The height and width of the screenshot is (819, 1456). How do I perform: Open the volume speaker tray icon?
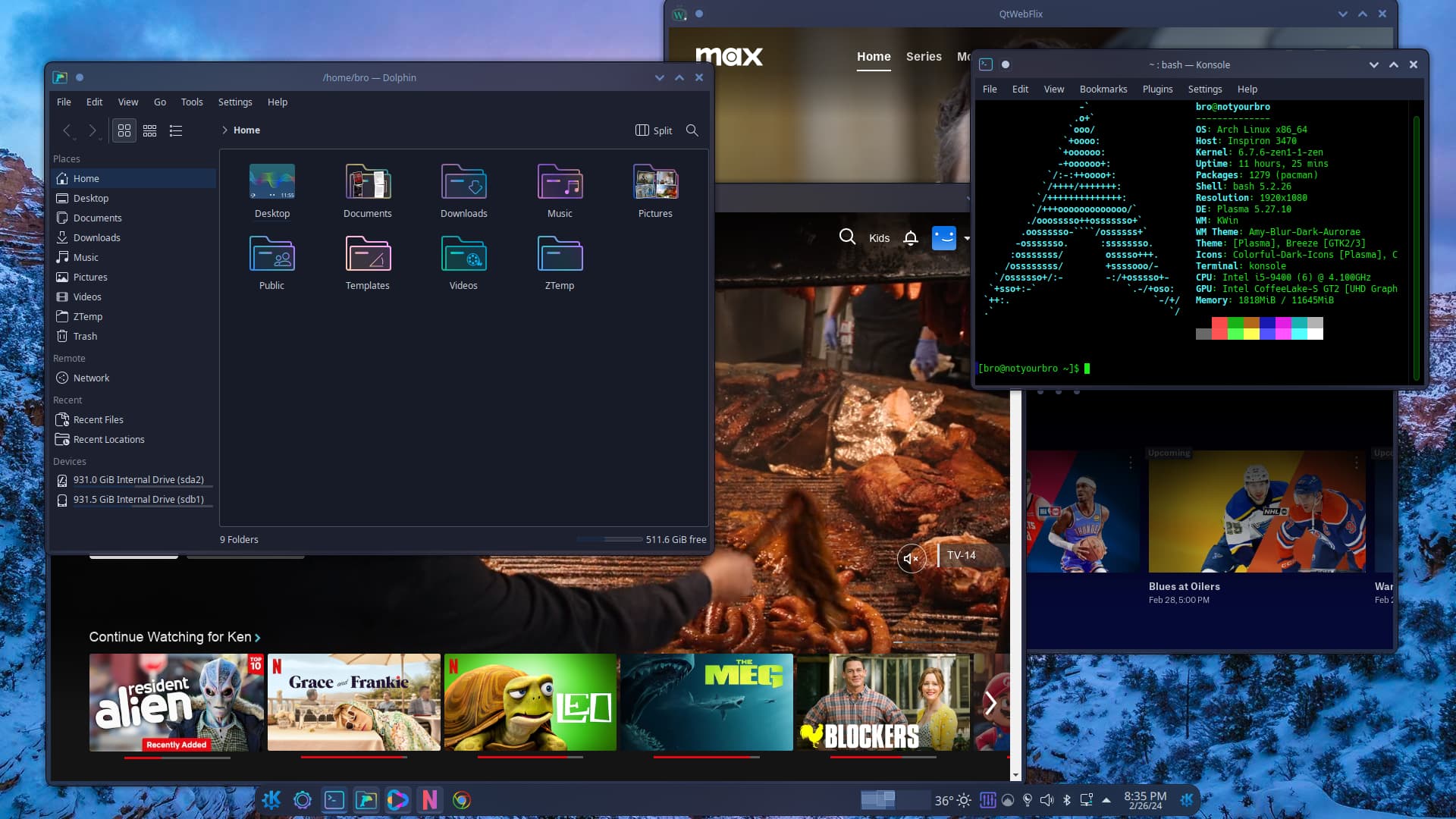pyautogui.click(x=1047, y=800)
